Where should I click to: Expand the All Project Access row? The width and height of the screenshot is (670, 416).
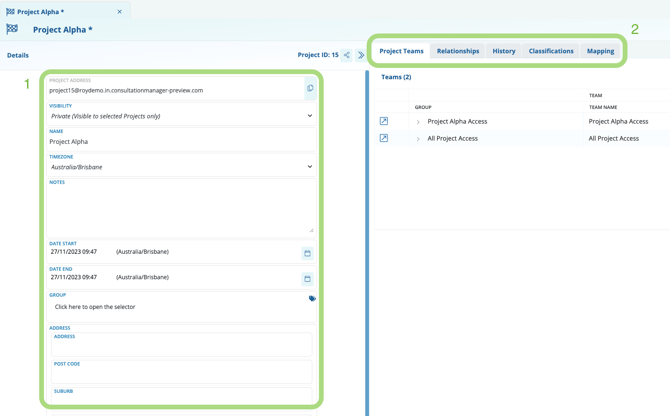tap(418, 139)
